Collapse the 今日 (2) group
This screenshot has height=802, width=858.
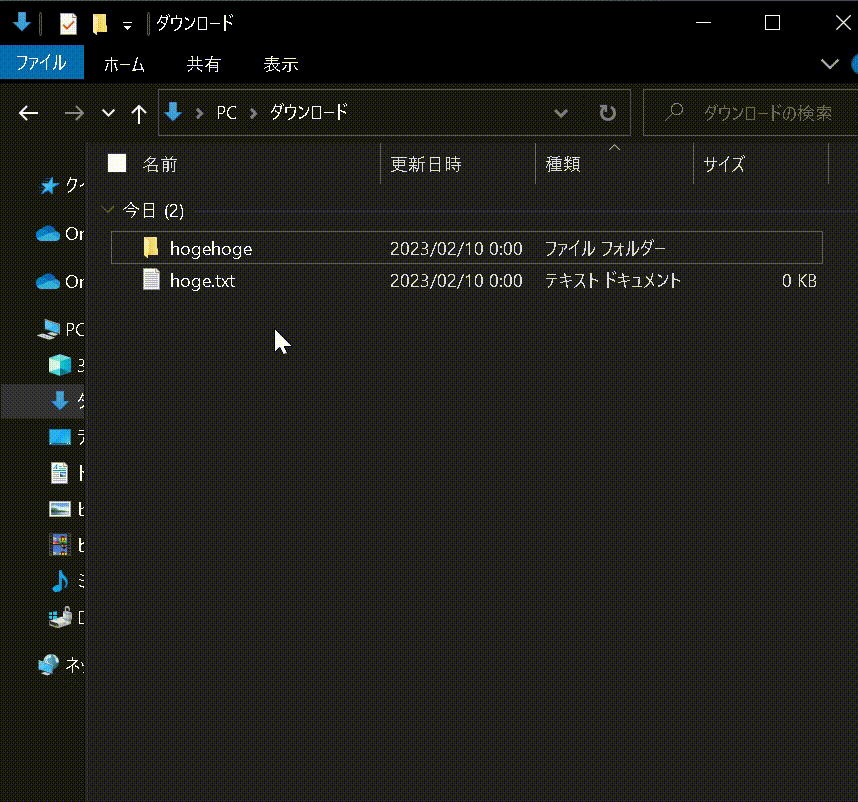[108, 210]
